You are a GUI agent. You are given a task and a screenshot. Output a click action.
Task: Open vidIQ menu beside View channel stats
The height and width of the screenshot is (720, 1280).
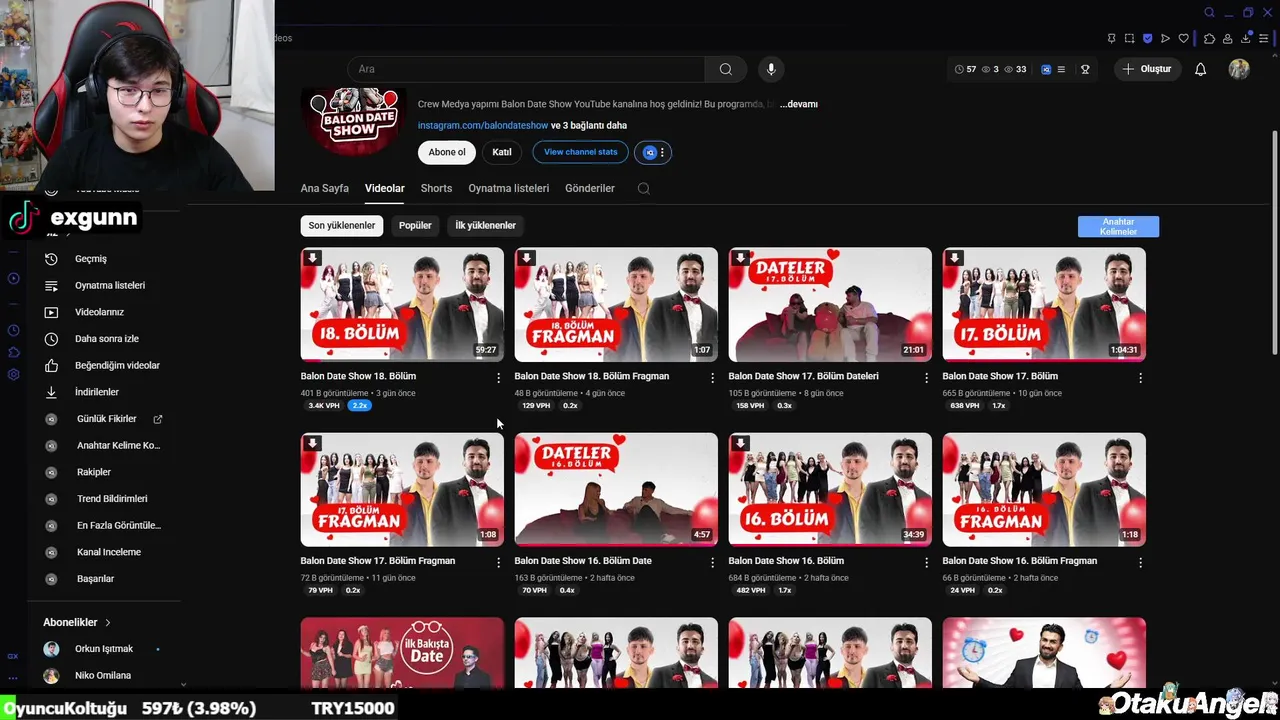[x=653, y=152]
